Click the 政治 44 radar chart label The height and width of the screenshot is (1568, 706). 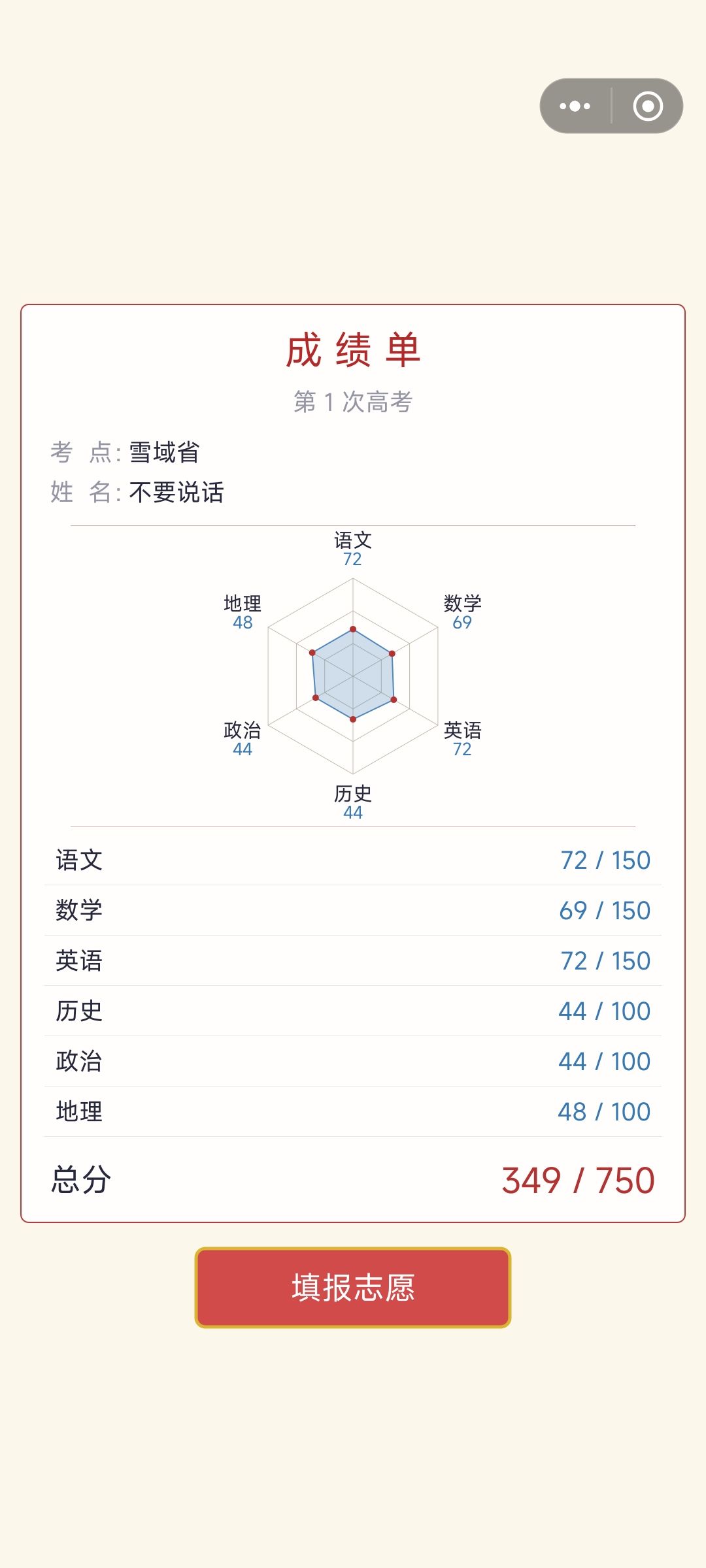click(x=243, y=739)
